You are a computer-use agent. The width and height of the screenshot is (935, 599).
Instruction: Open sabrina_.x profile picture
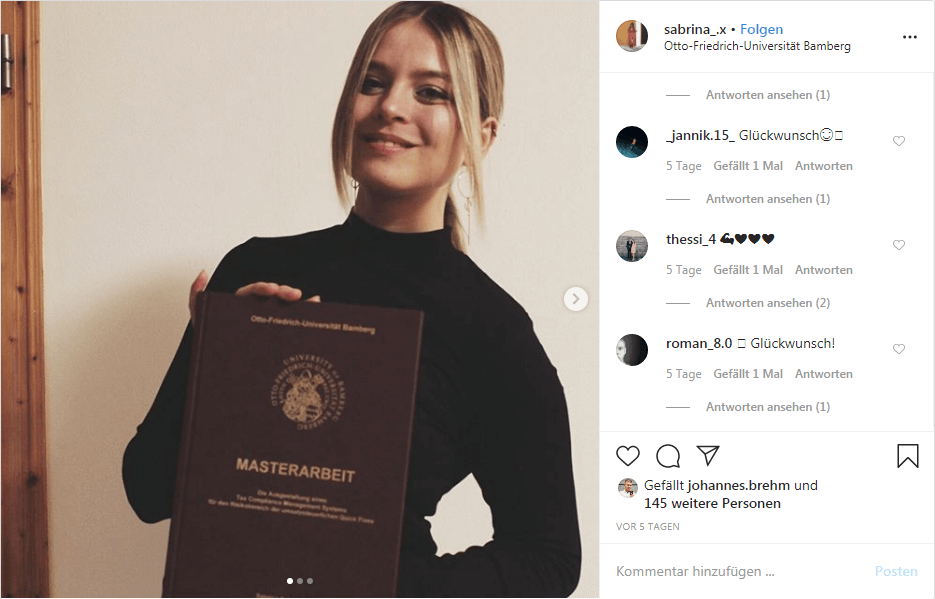[631, 36]
